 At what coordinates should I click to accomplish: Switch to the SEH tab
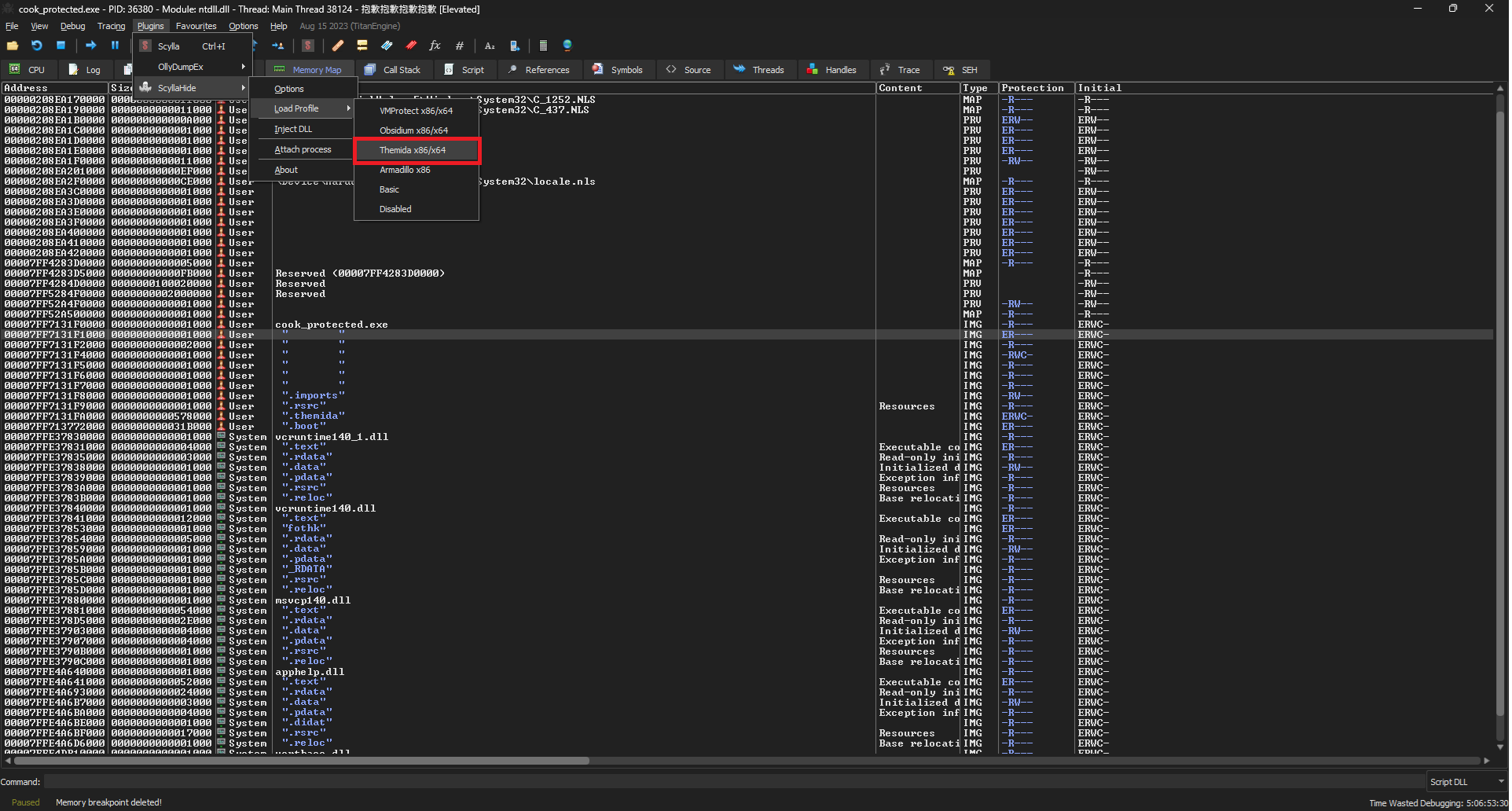pos(960,70)
